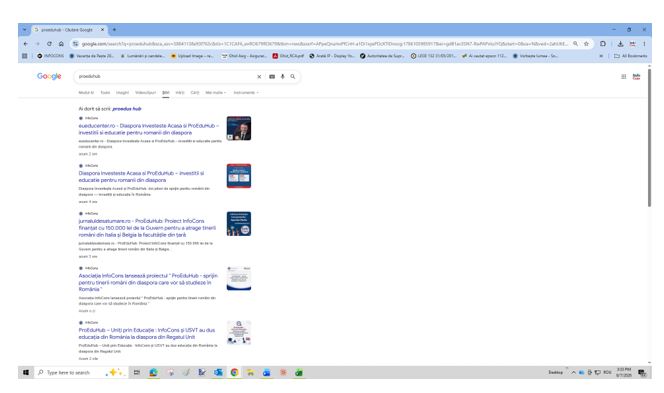Click the address bar URL

pyautogui.click(x=324, y=44)
